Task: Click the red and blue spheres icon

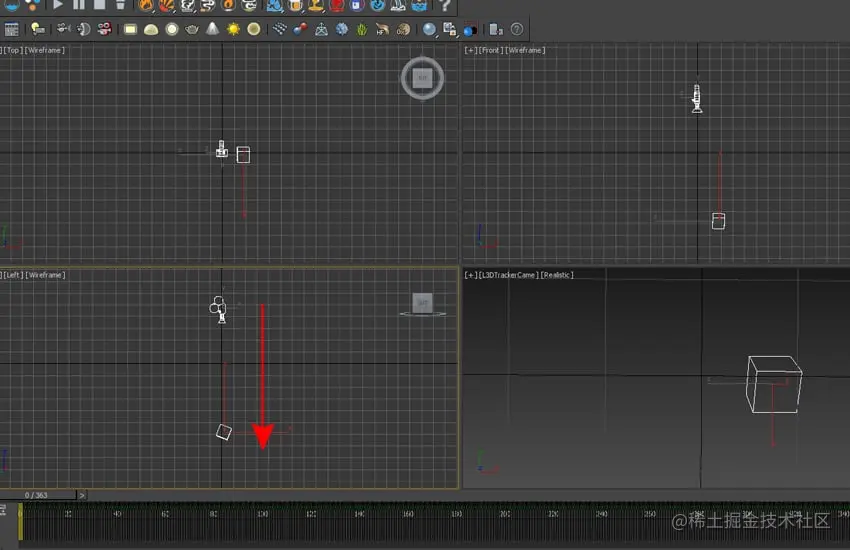Action: [300, 29]
